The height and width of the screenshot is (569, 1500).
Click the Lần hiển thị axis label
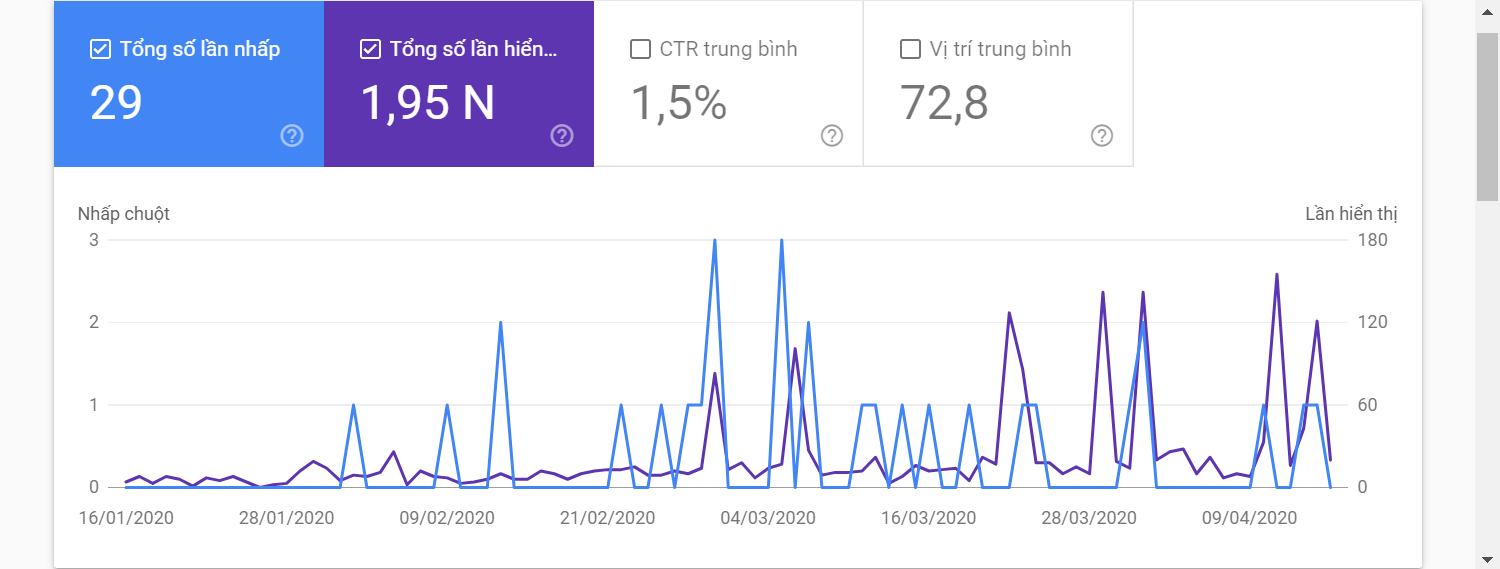click(x=1351, y=214)
